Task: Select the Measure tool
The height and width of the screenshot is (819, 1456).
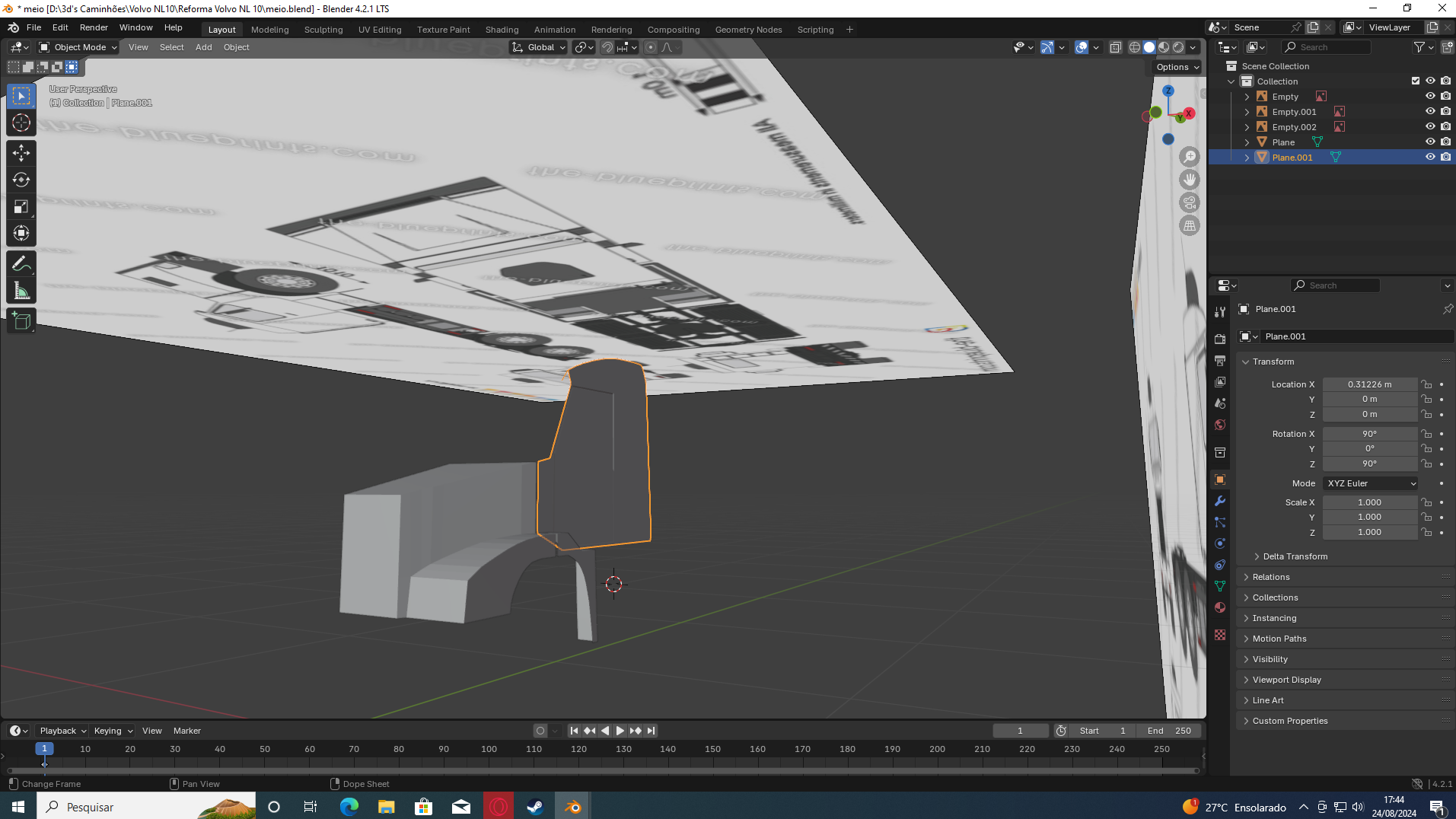Action: click(x=21, y=291)
